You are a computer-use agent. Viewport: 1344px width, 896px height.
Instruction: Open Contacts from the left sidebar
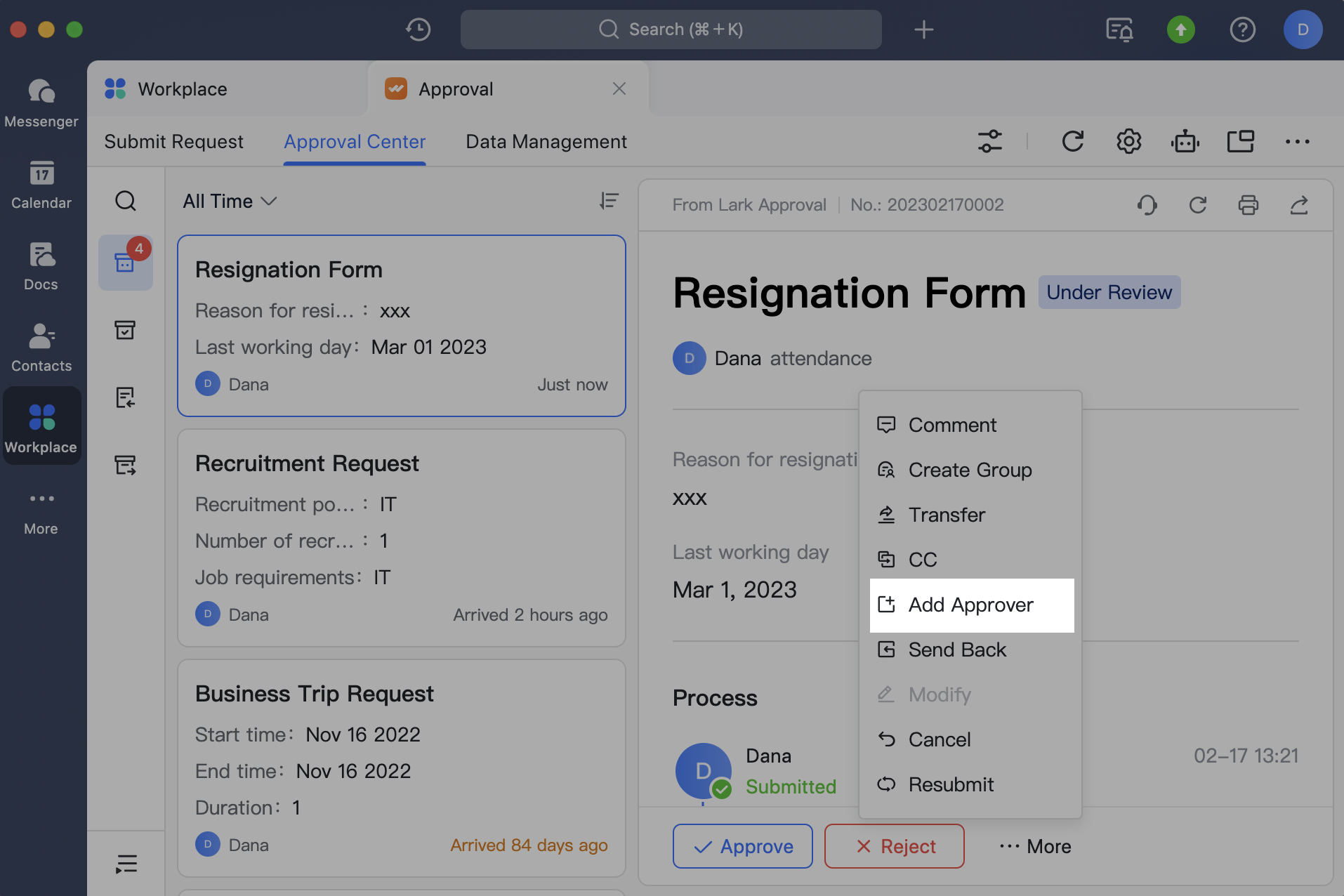(x=41, y=346)
